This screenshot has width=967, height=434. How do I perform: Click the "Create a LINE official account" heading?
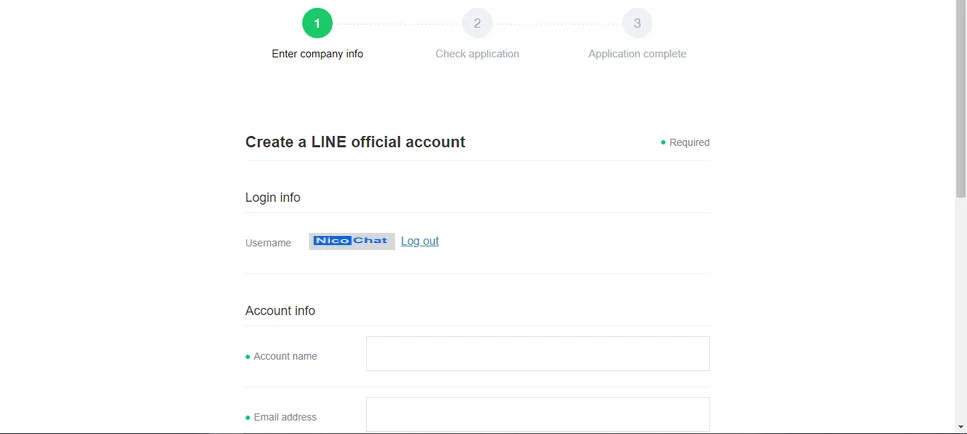pyautogui.click(x=355, y=142)
